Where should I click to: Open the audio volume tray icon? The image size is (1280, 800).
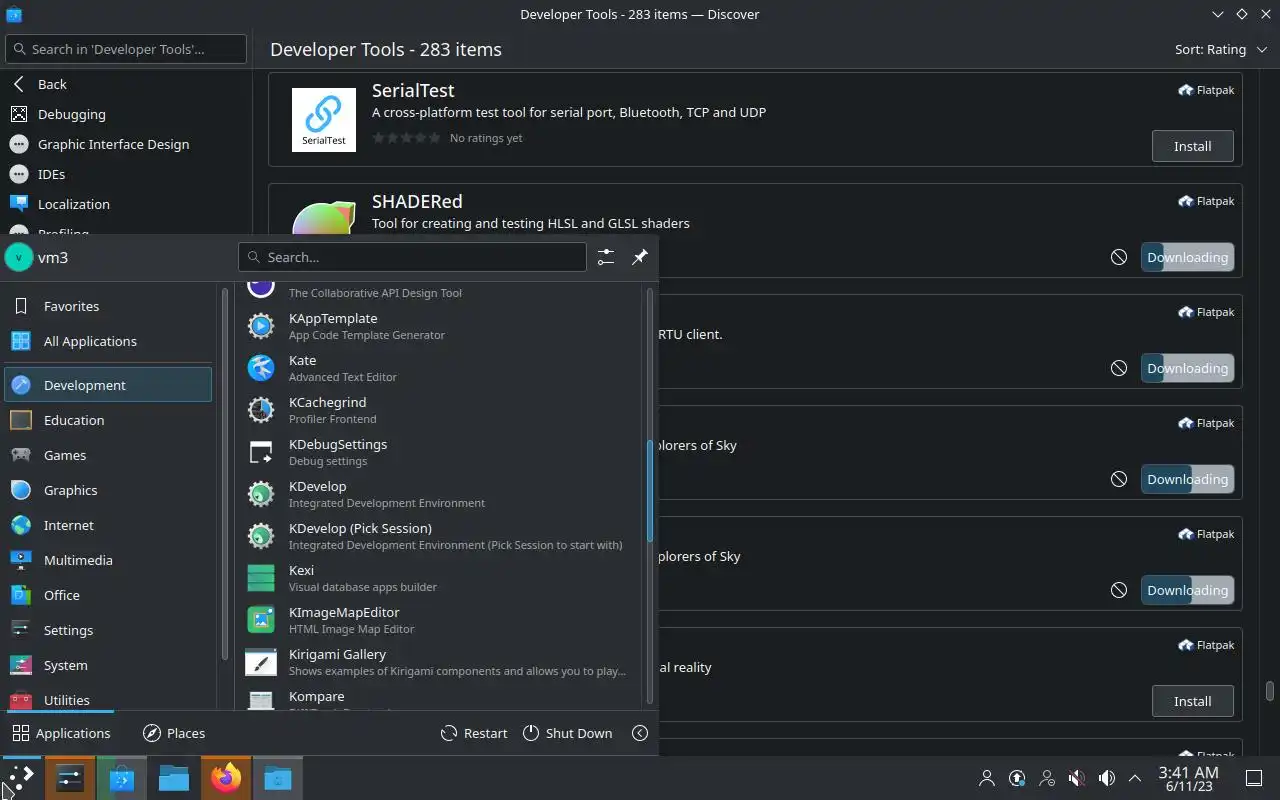coord(1107,778)
